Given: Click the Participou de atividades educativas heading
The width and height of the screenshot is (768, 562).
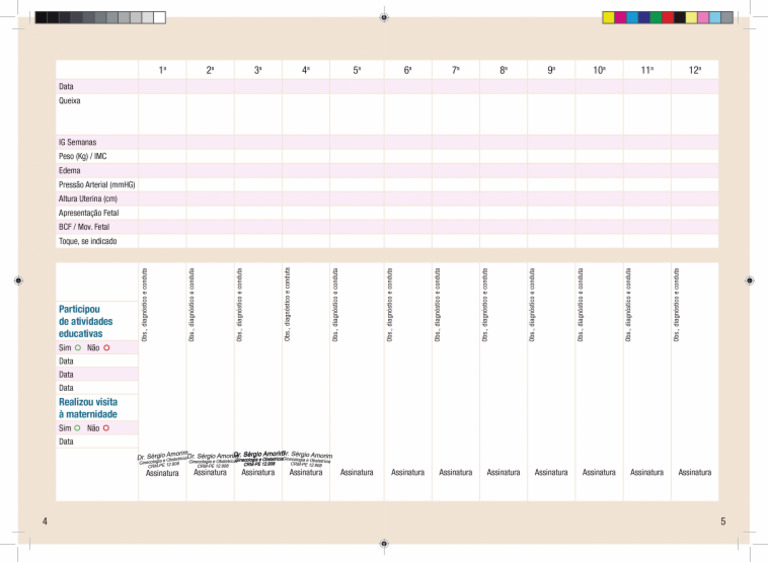Looking at the screenshot, I should coord(86,321).
